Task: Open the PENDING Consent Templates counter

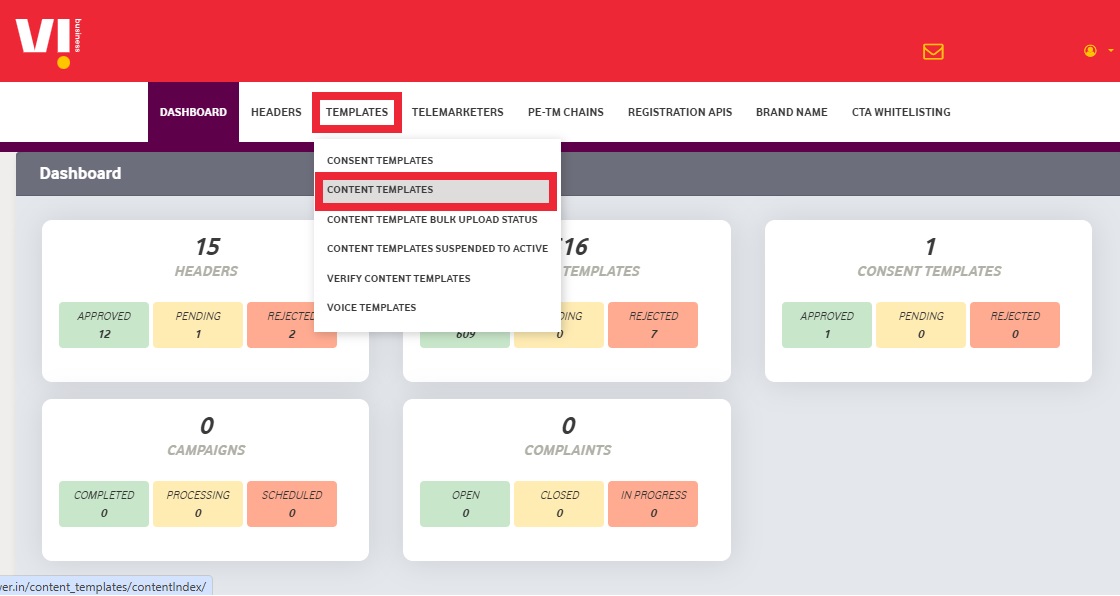Action: coord(920,325)
